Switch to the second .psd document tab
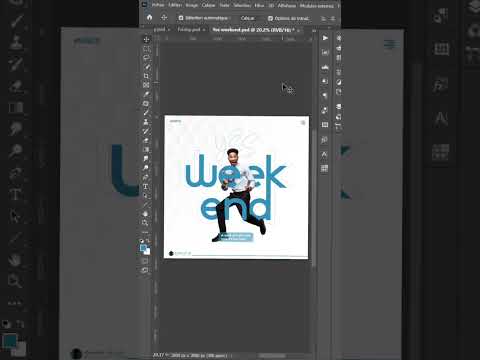This screenshot has height=360, width=480. tap(189, 30)
